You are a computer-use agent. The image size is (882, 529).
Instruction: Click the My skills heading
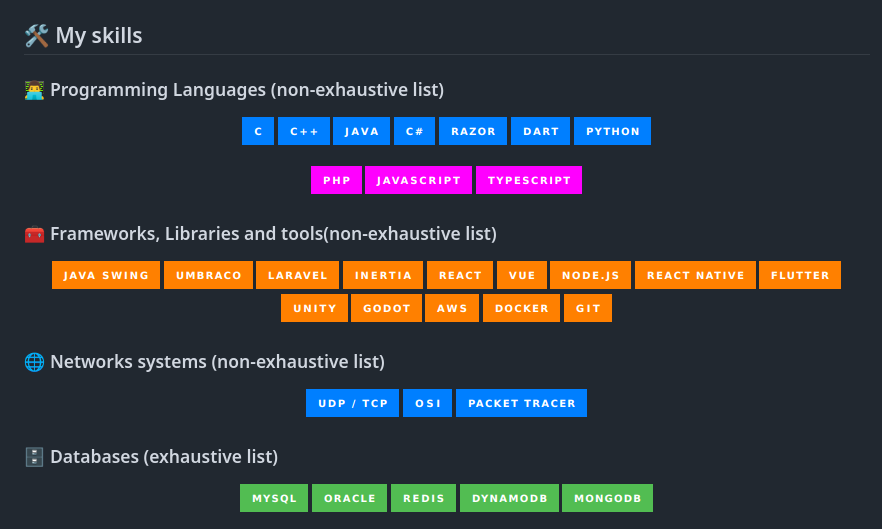[98, 36]
